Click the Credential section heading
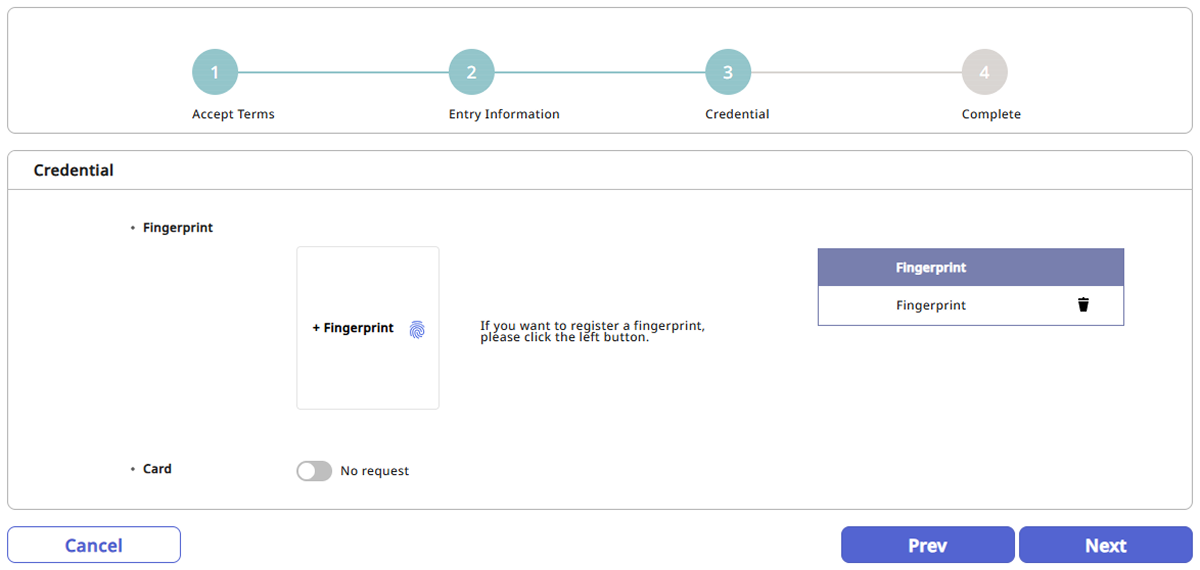The image size is (1200, 570). (x=74, y=170)
